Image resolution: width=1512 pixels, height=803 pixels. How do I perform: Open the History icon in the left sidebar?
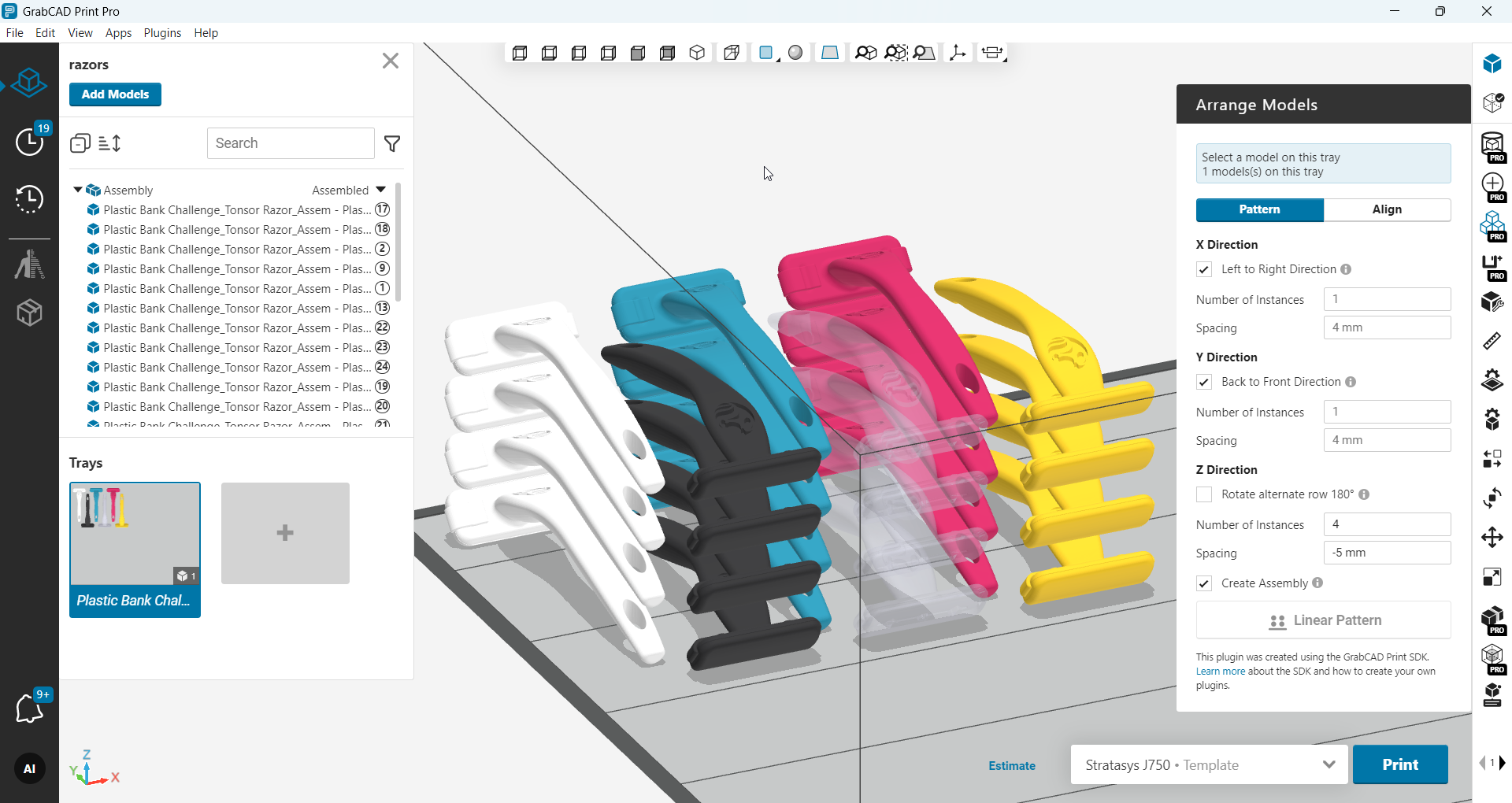pos(30,200)
